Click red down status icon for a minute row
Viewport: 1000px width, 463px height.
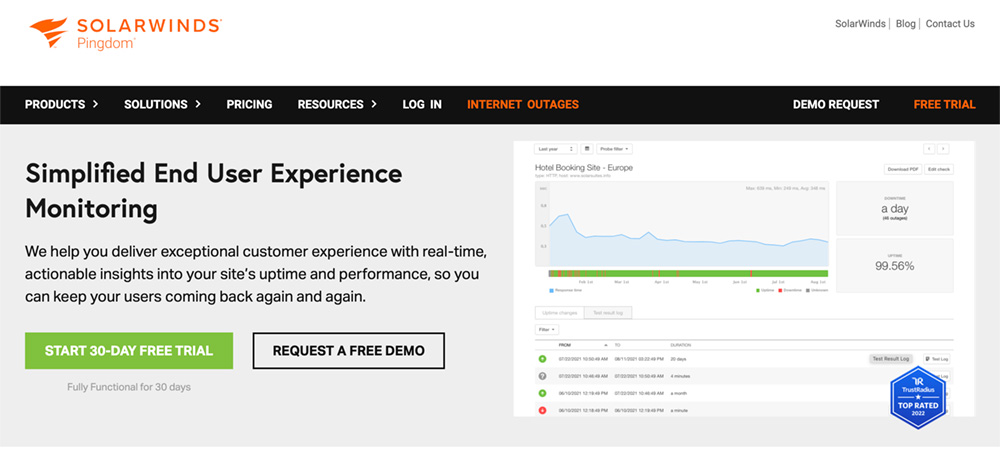point(543,411)
